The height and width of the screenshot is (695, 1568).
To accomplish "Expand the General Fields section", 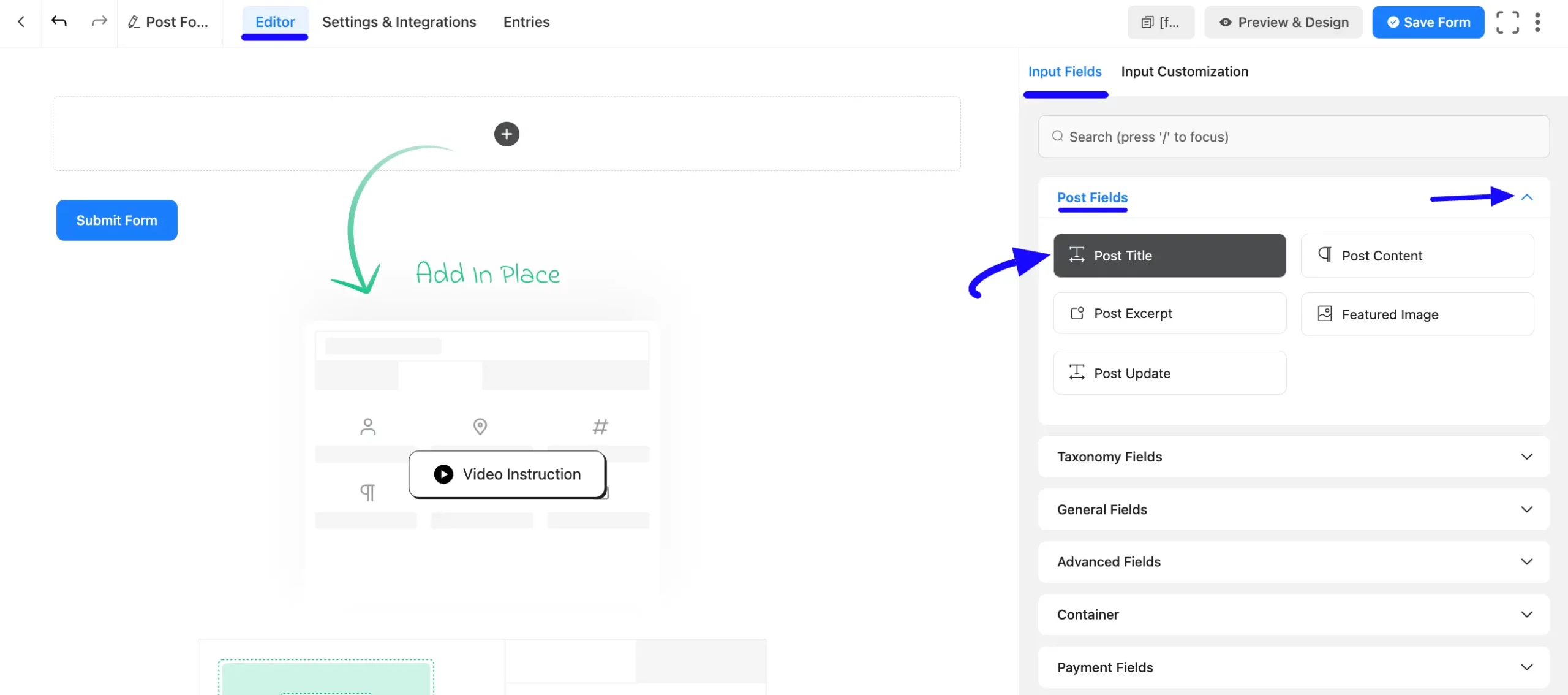I will tap(1294, 509).
